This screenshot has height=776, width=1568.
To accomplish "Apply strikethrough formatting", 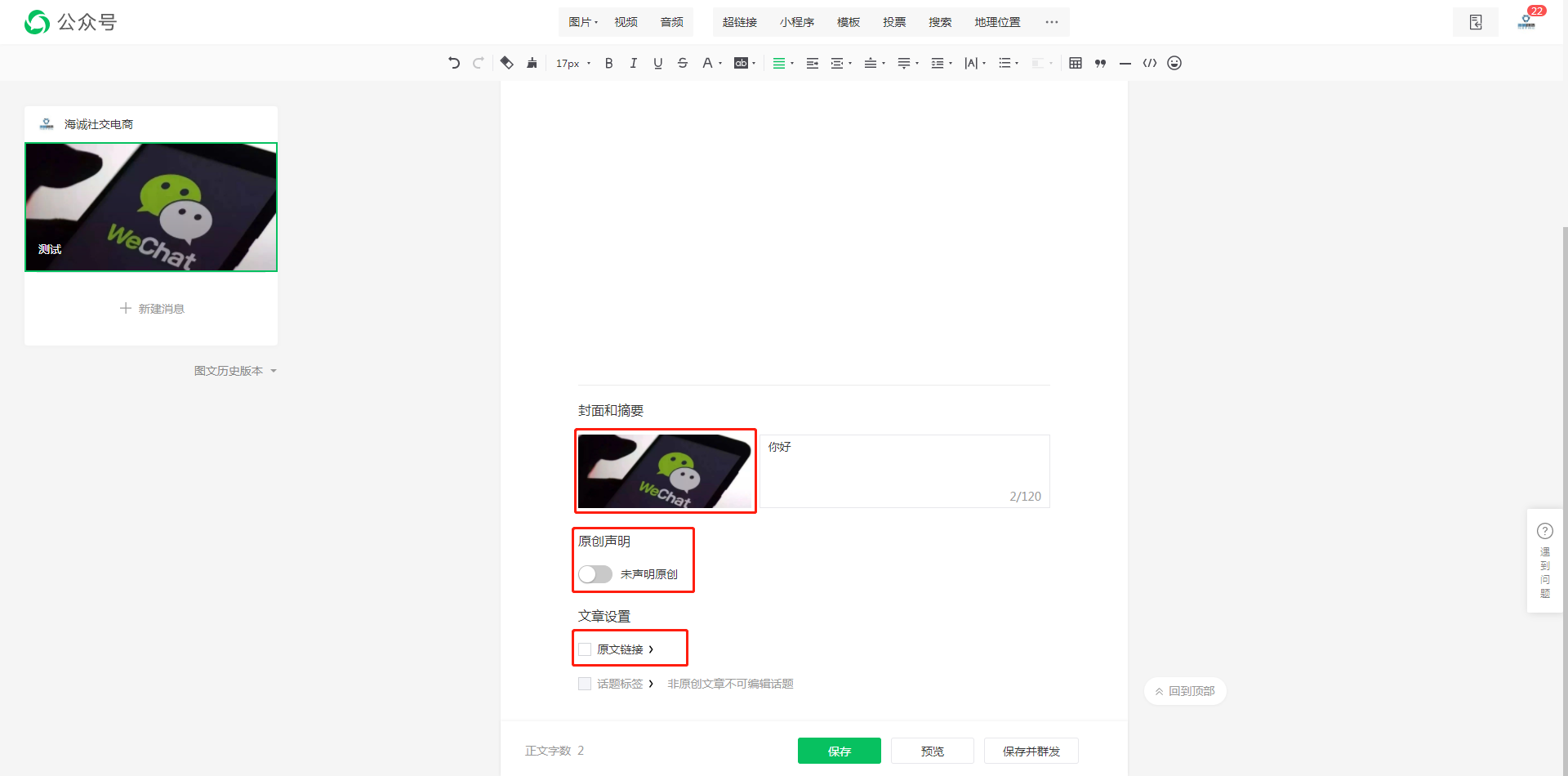I will pos(683,63).
